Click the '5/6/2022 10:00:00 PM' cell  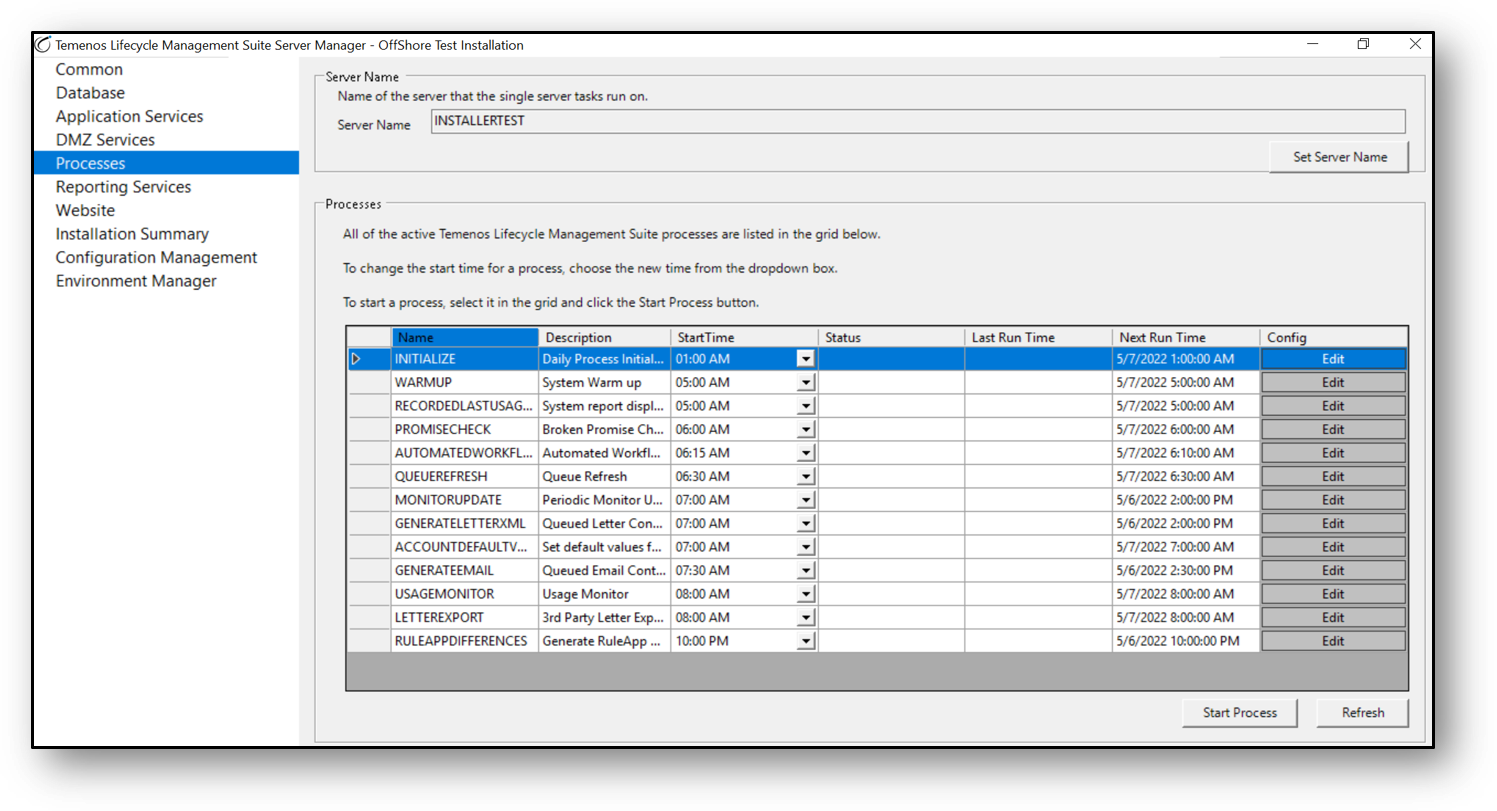coord(1185,641)
